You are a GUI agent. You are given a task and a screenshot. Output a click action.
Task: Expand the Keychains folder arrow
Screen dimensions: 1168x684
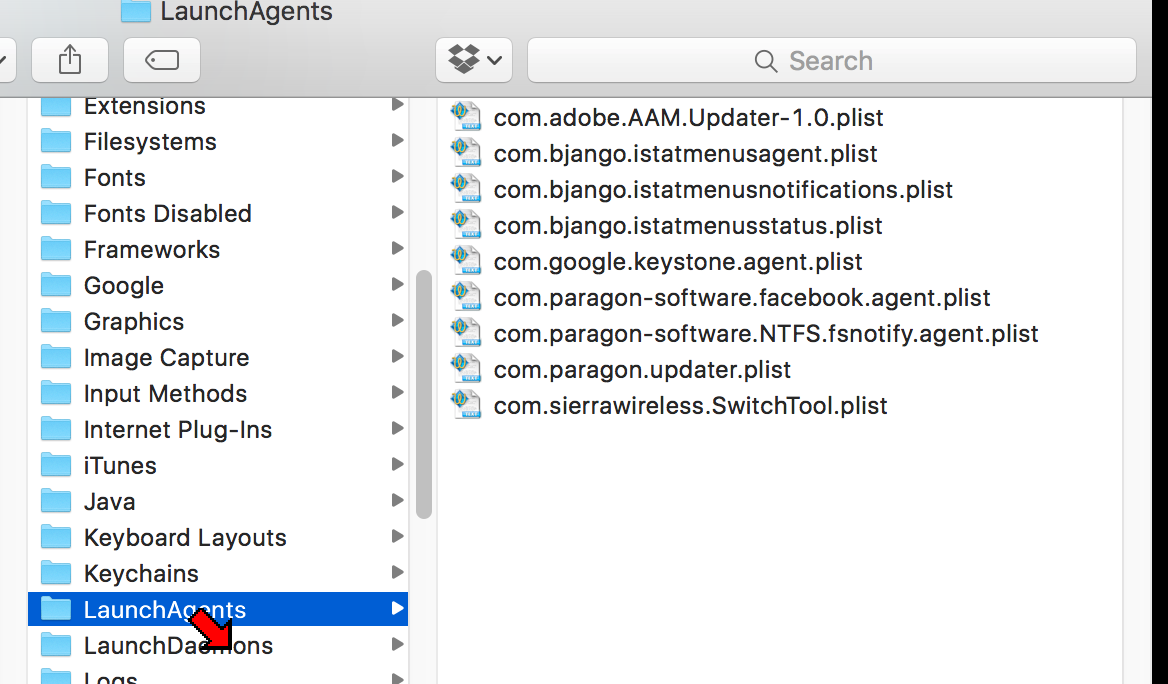[397, 573]
